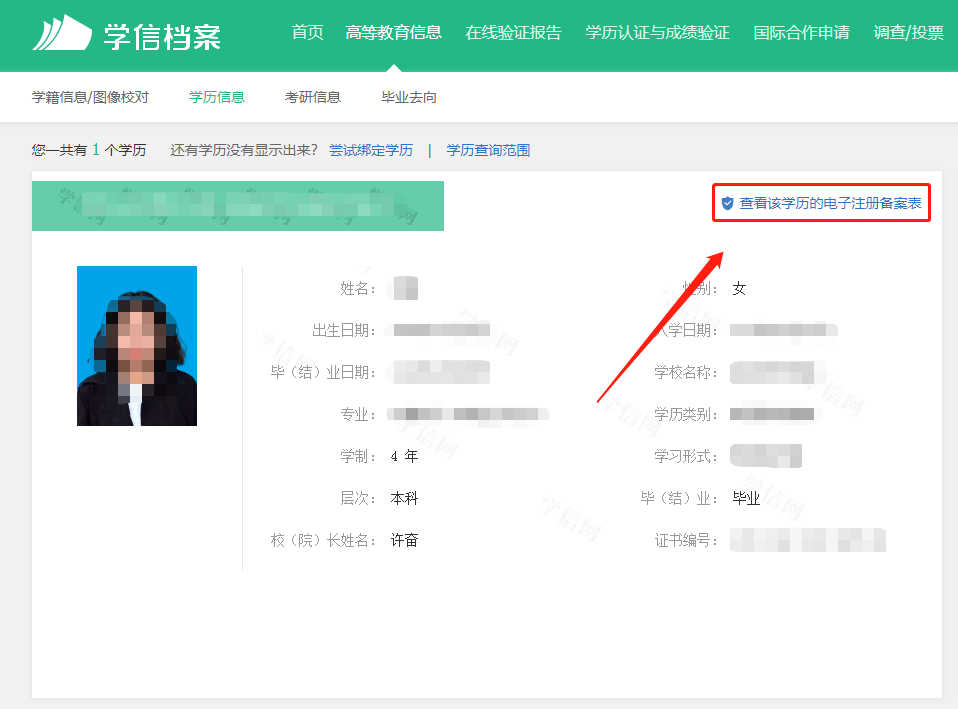958x709 pixels.
Task: Click the blurred ID photo thumbnail
Action: pyautogui.click(x=137, y=346)
